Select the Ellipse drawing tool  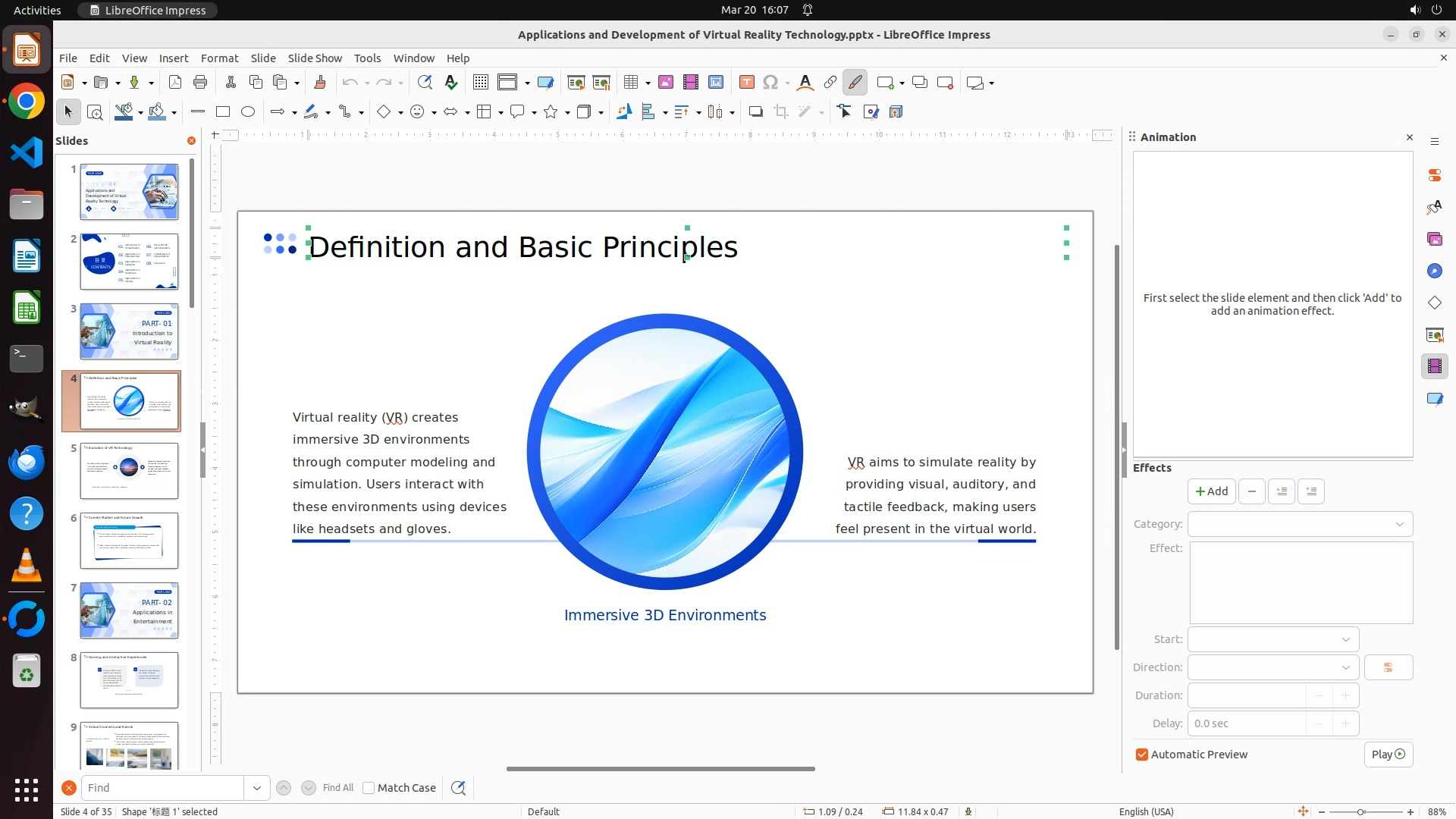(248, 112)
